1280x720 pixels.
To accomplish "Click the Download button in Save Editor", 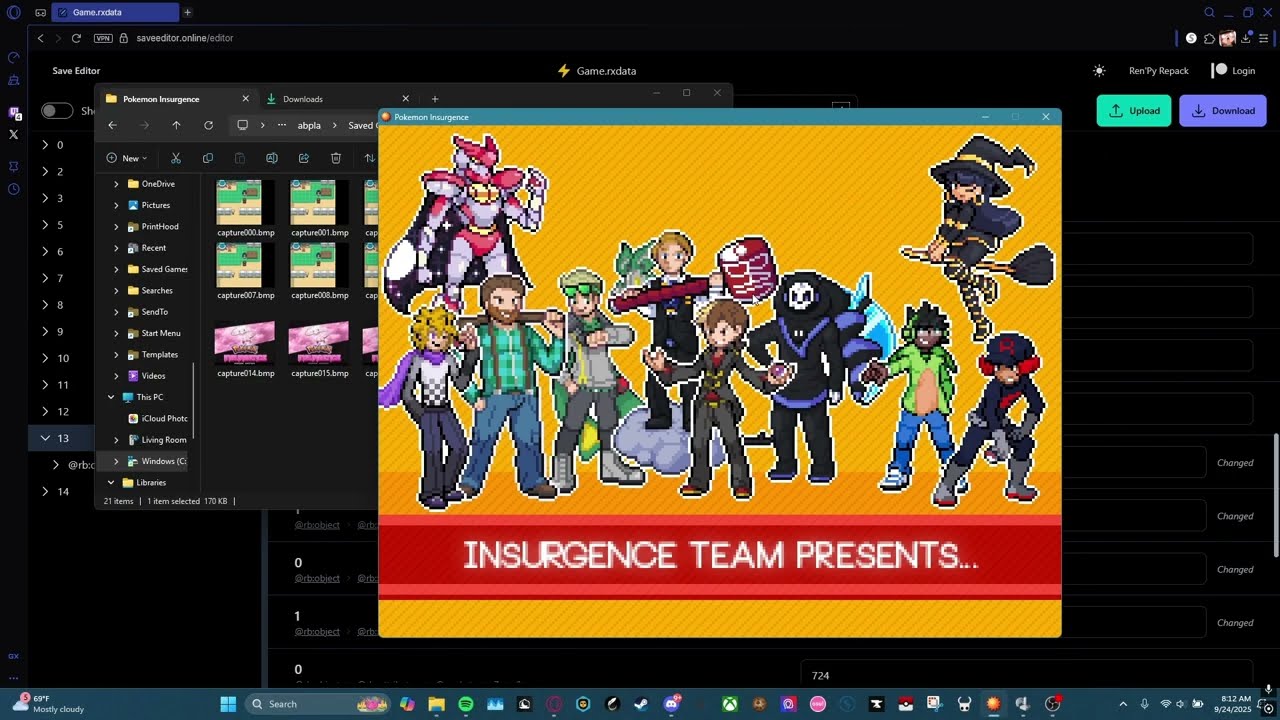I will (x=1223, y=111).
